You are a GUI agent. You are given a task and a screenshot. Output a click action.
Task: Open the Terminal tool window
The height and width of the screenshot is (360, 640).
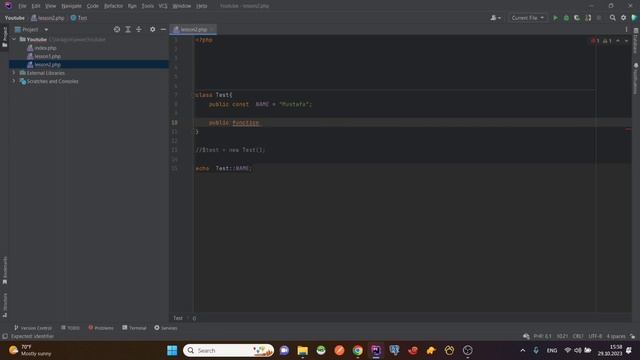(x=134, y=328)
